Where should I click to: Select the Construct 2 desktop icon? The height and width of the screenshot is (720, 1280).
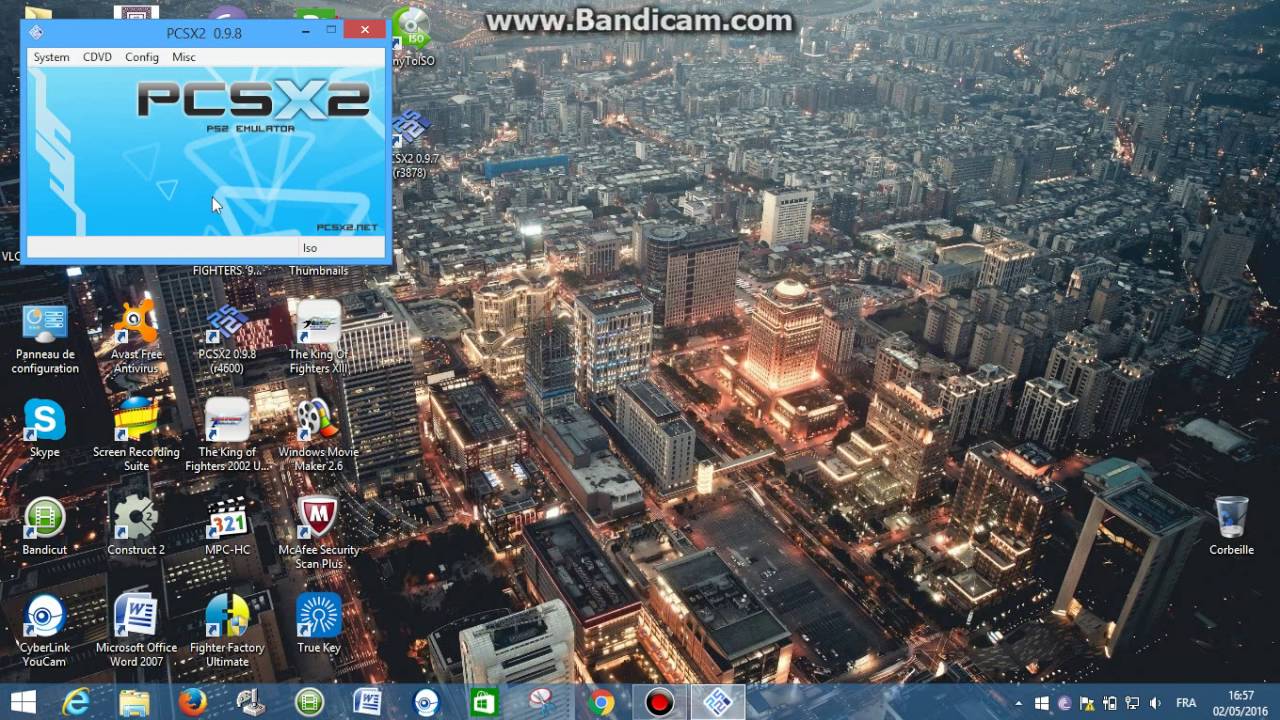136,527
